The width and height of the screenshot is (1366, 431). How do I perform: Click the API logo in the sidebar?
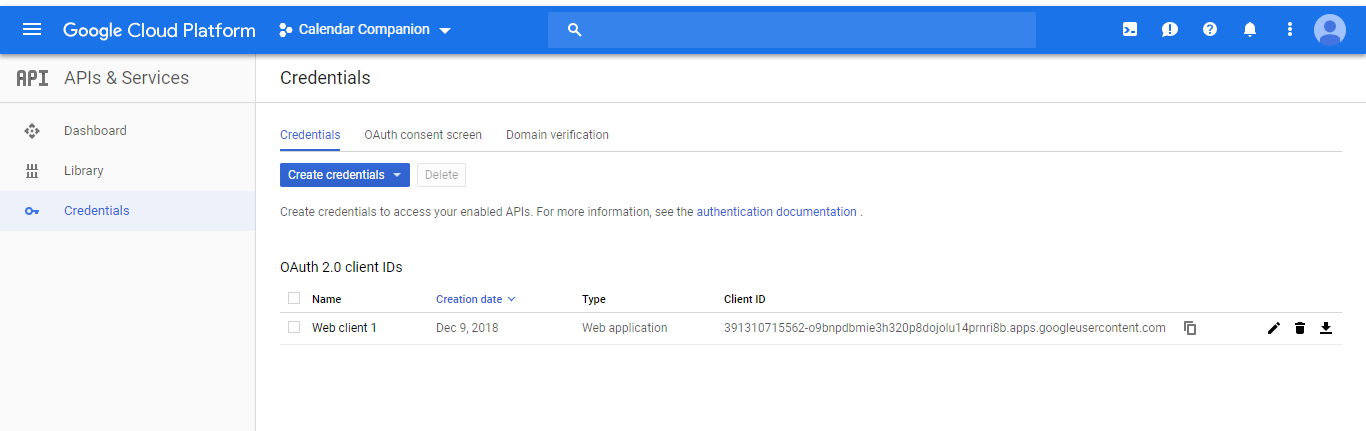coord(32,78)
